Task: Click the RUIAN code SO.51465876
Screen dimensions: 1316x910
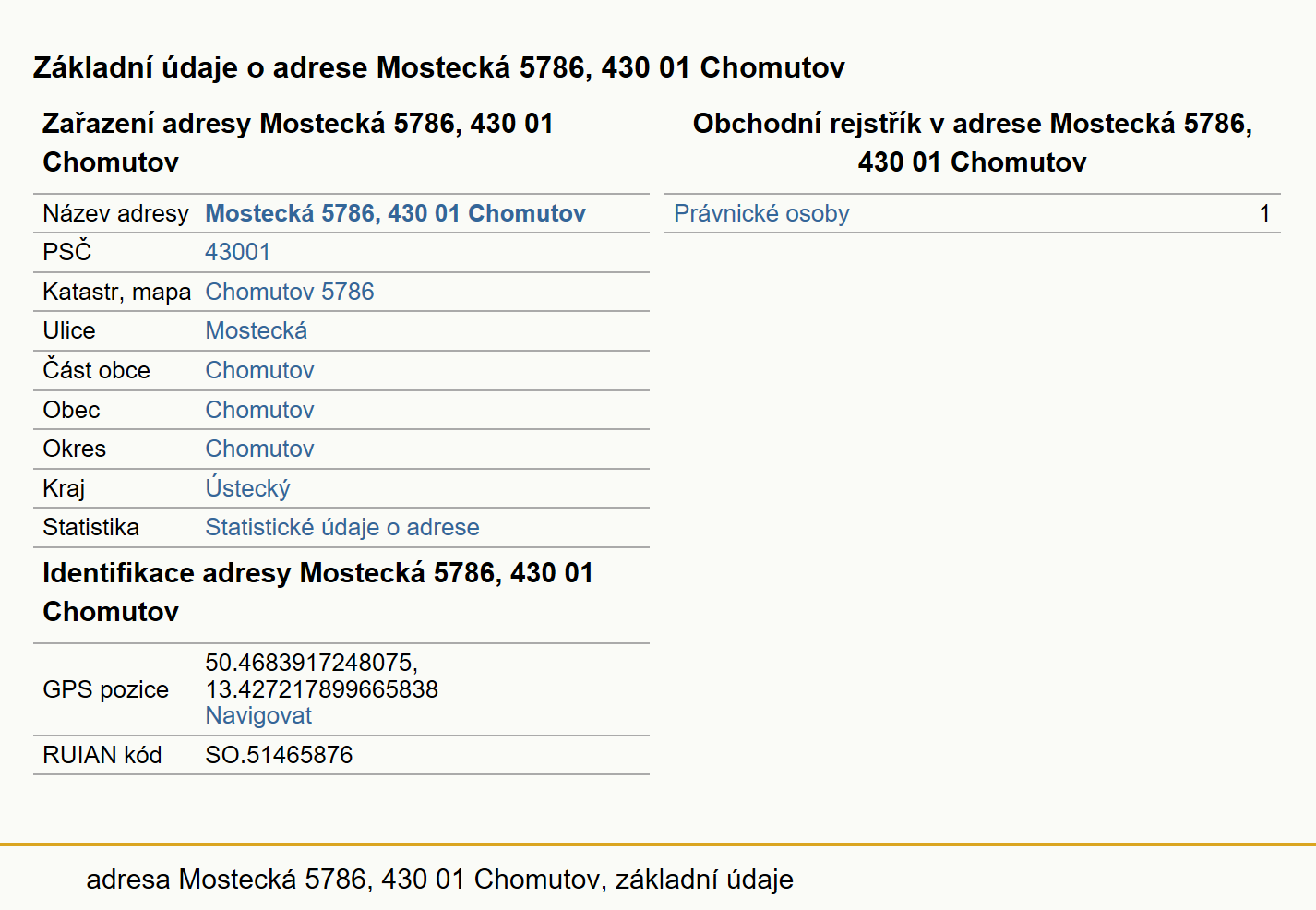Action: pos(279,755)
